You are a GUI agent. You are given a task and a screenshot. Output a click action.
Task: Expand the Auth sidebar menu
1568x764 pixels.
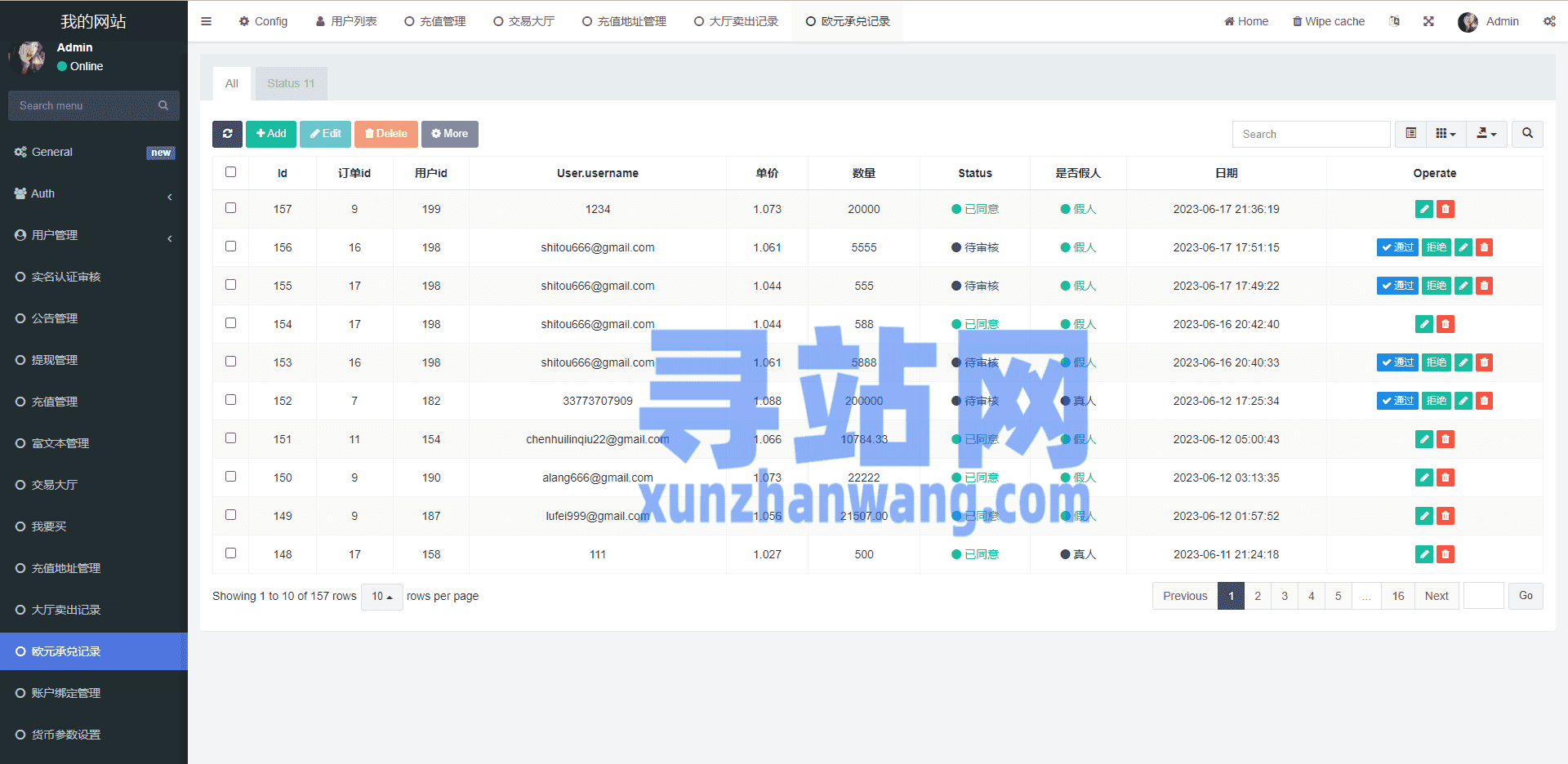pos(94,193)
